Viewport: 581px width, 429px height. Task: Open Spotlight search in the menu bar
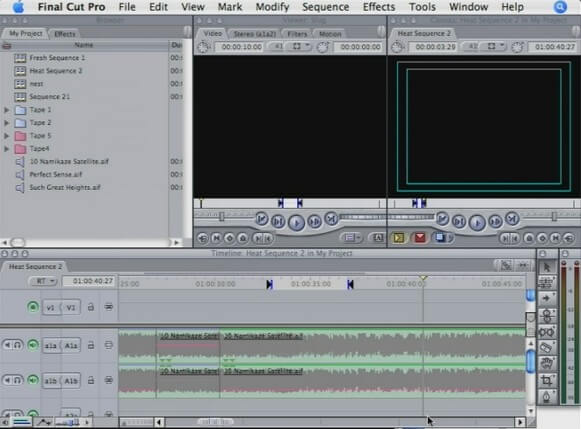tap(560, 7)
